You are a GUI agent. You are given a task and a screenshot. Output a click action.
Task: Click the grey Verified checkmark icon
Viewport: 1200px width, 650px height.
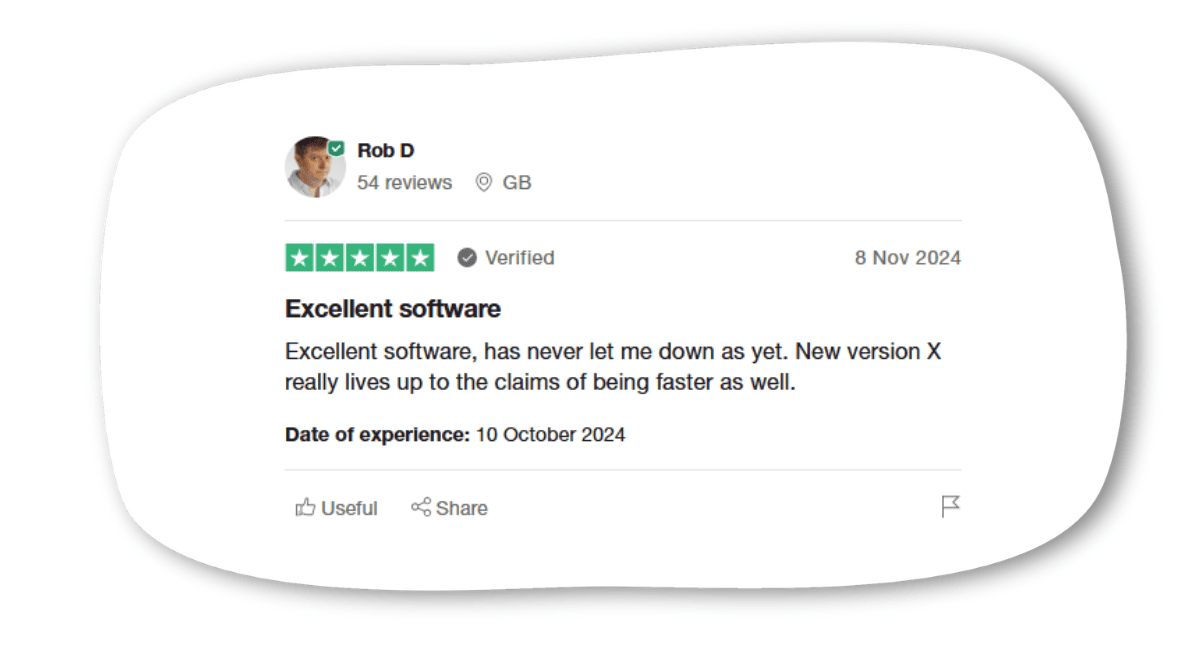[x=467, y=258]
